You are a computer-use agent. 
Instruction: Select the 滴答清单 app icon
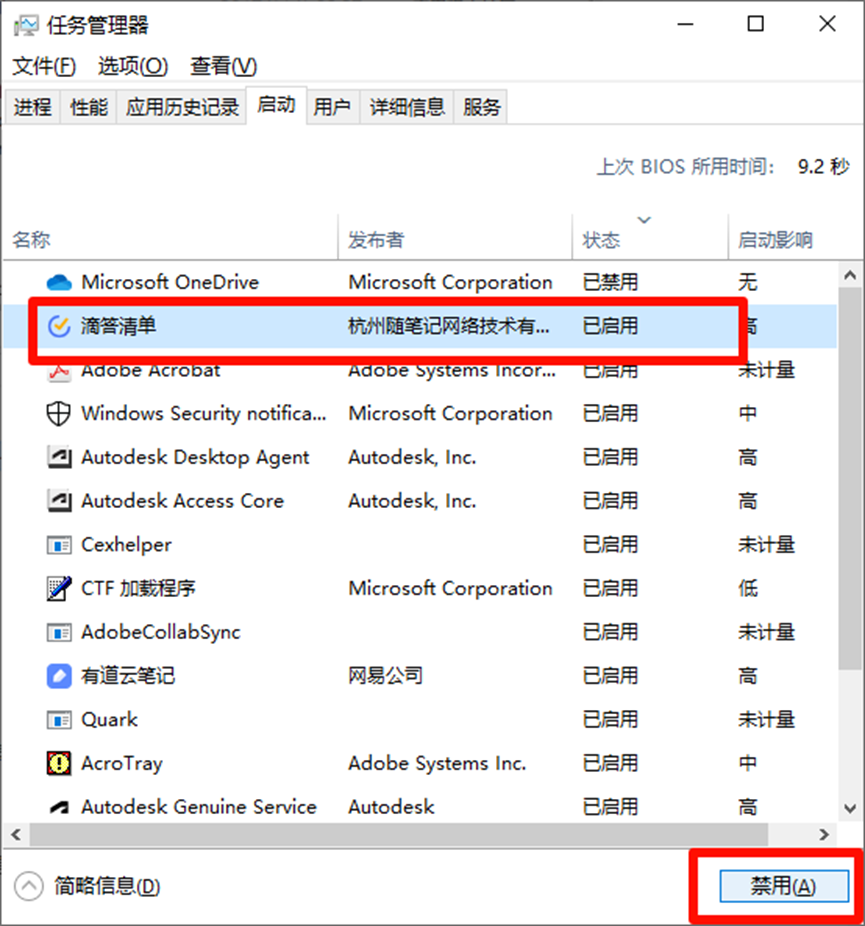(x=59, y=326)
